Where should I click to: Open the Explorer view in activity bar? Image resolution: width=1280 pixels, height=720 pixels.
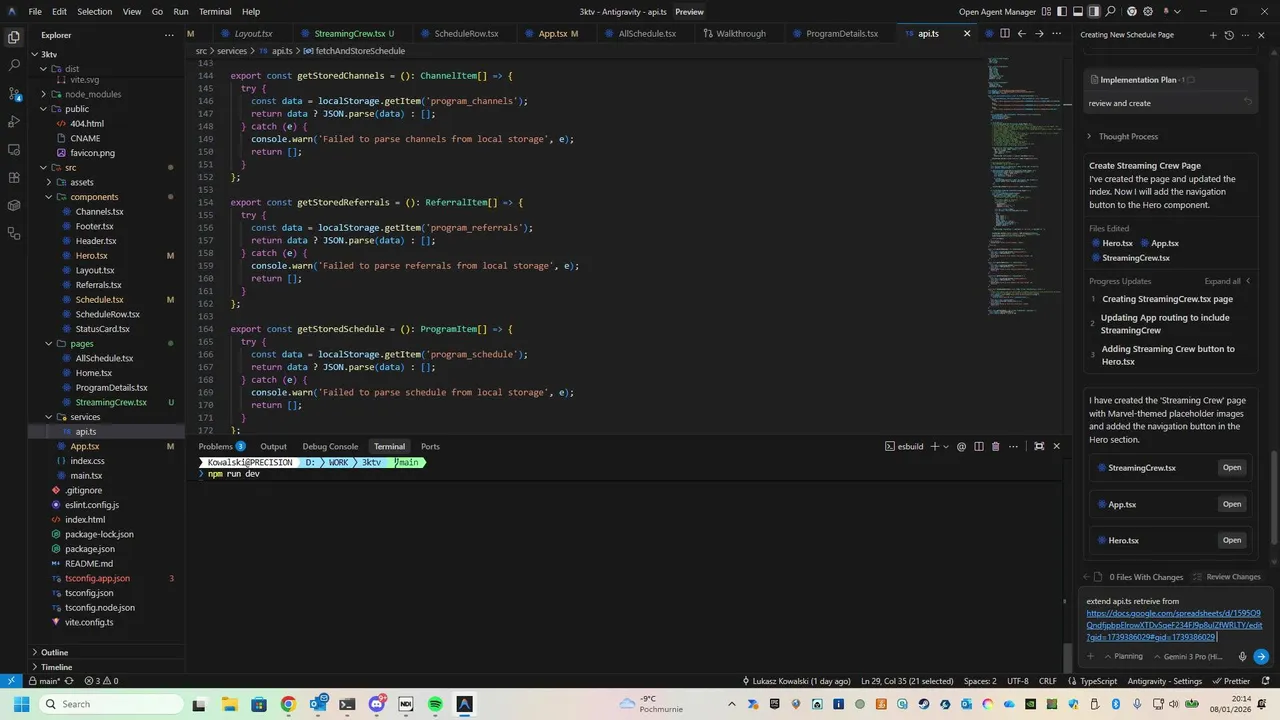pyautogui.click(x=14, y=37)
